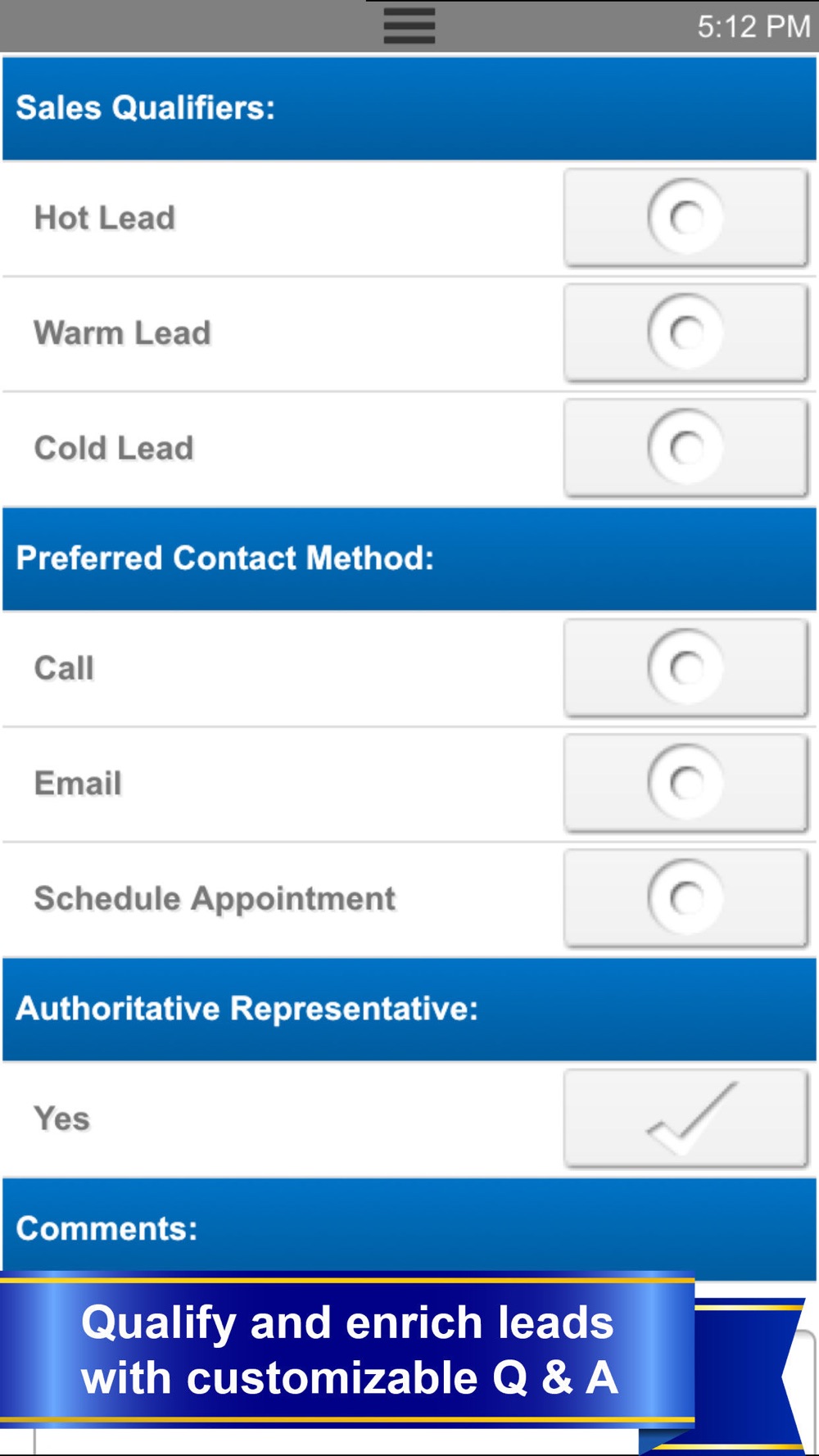Screen dimensions: 819x1456
Task: Click the Call label text
Action: click(x=64, y=668)
